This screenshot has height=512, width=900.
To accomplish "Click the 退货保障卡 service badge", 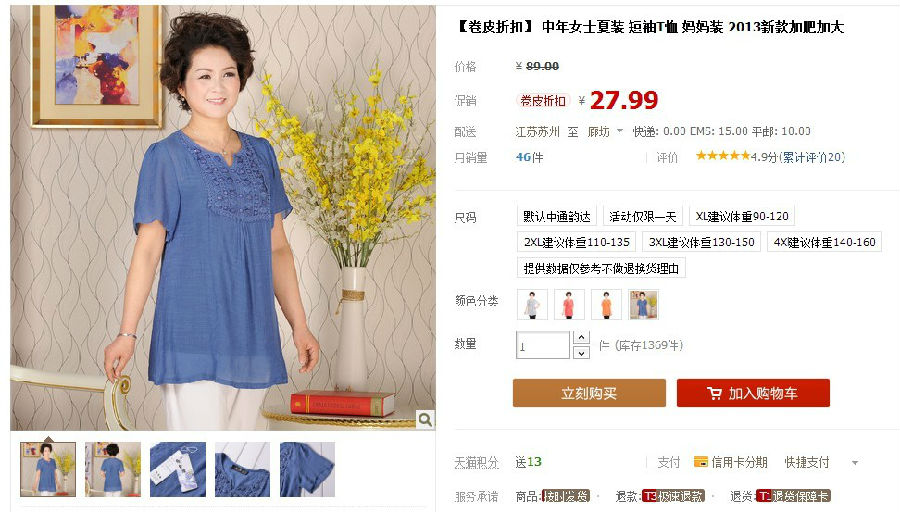I will pyautogui.click(x=793, y=496).
